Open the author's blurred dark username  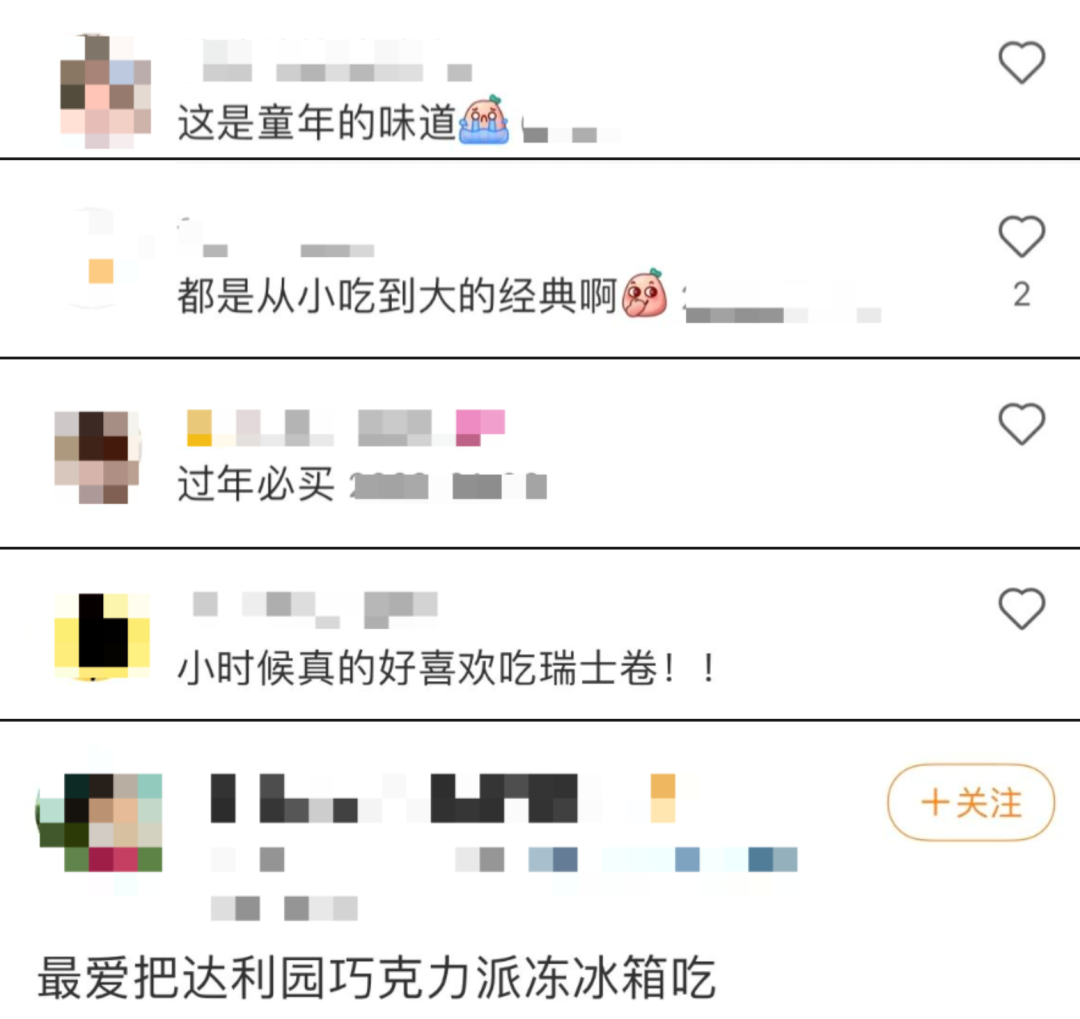pyautogui.click(x=394, y=798)
